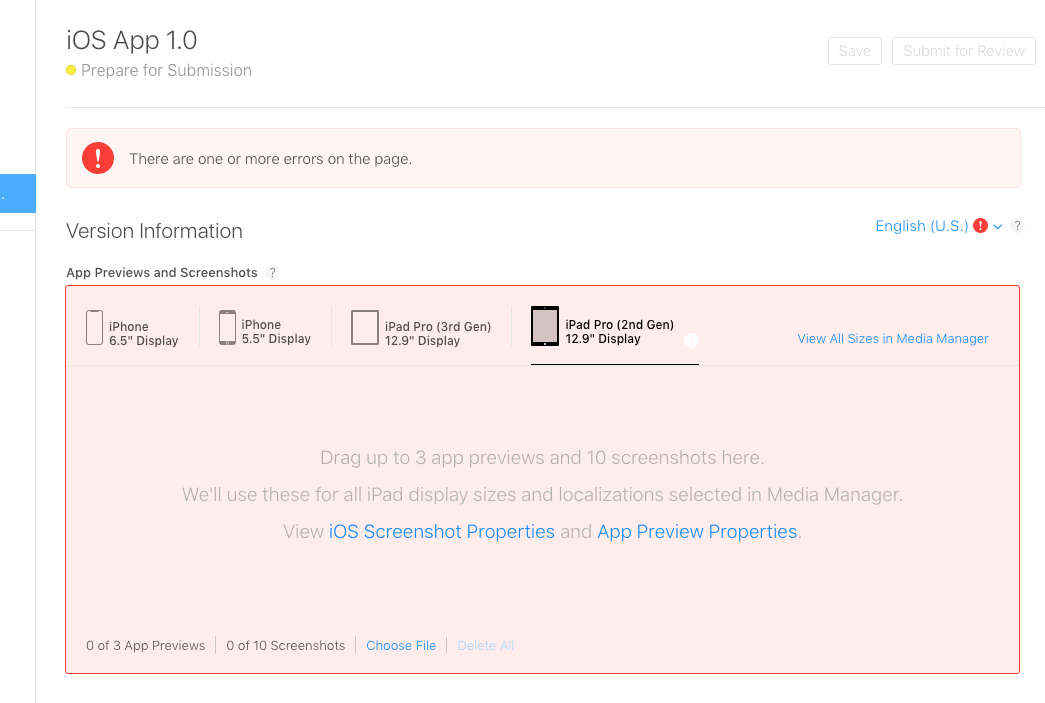The width and height of the screenshot is (1045, 703).
Task: Open View All Sizes in Media Manager
Action: (892, 339)
